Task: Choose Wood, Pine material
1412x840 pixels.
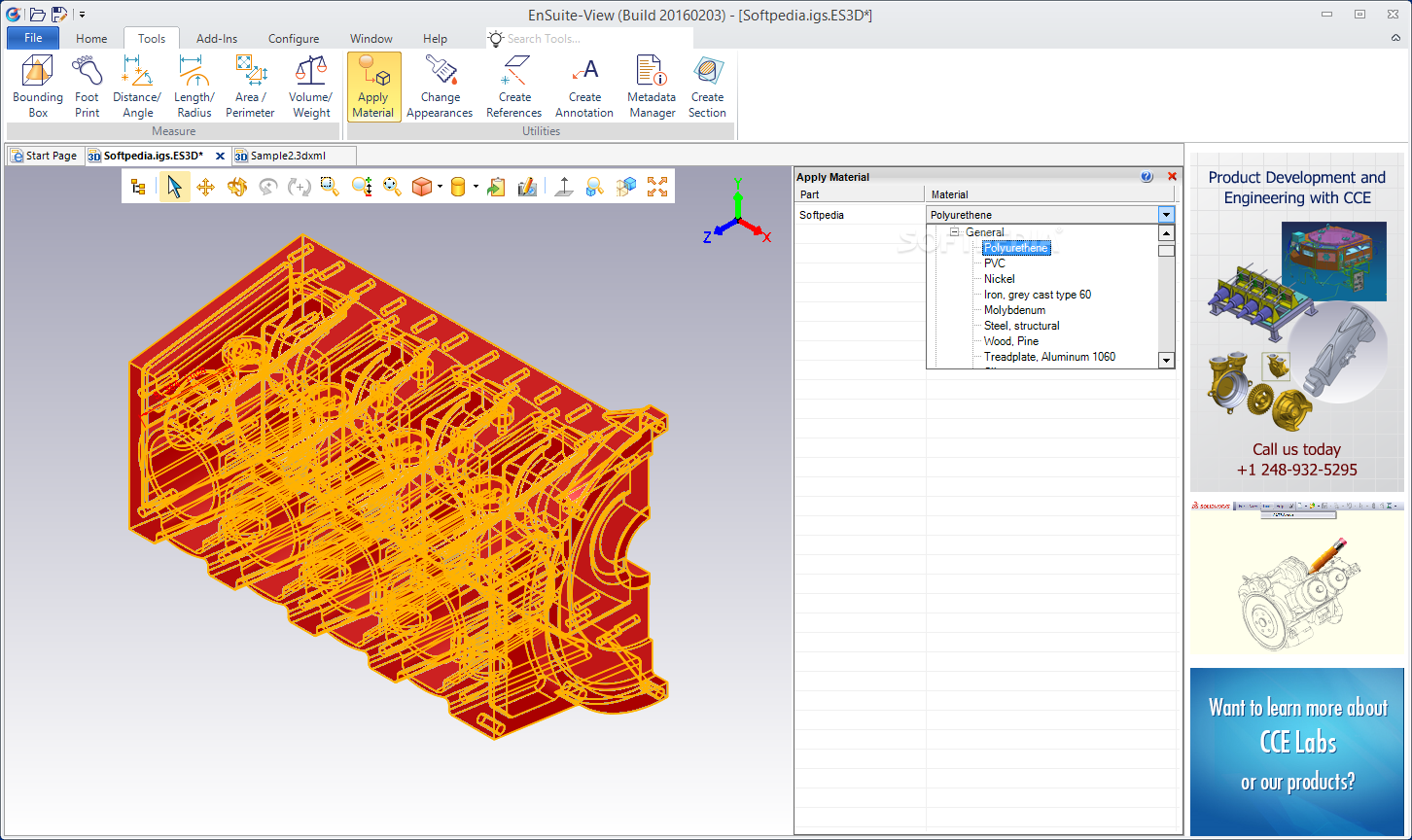Action: tap(1011, 341)
